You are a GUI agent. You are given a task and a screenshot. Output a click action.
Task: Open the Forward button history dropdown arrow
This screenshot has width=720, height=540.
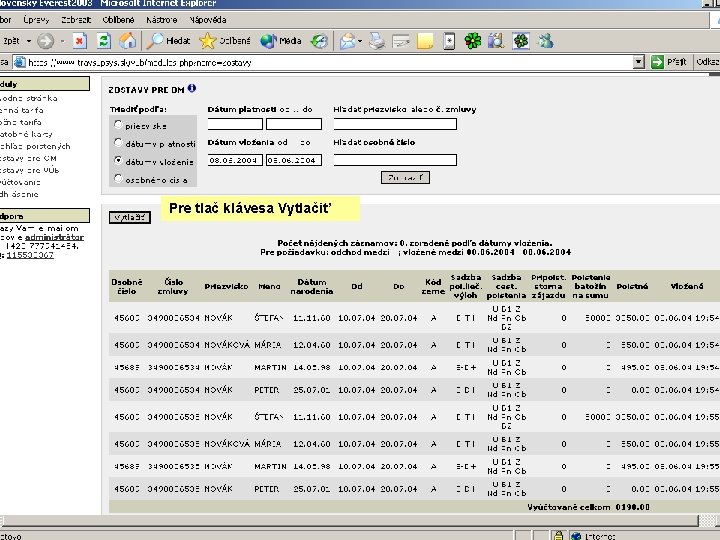coord(62,41)
